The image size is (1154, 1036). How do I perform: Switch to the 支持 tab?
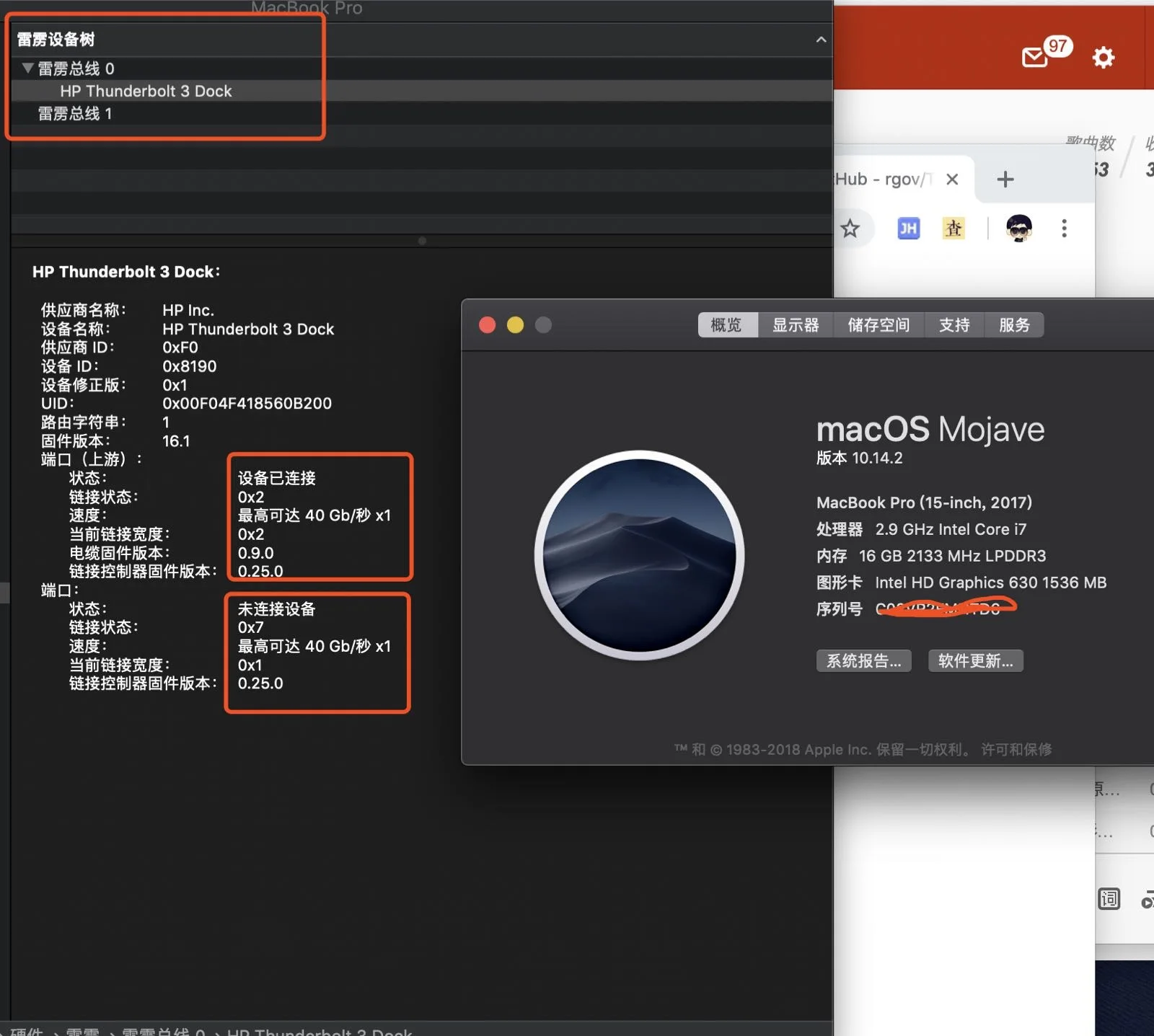click(954, 325)
